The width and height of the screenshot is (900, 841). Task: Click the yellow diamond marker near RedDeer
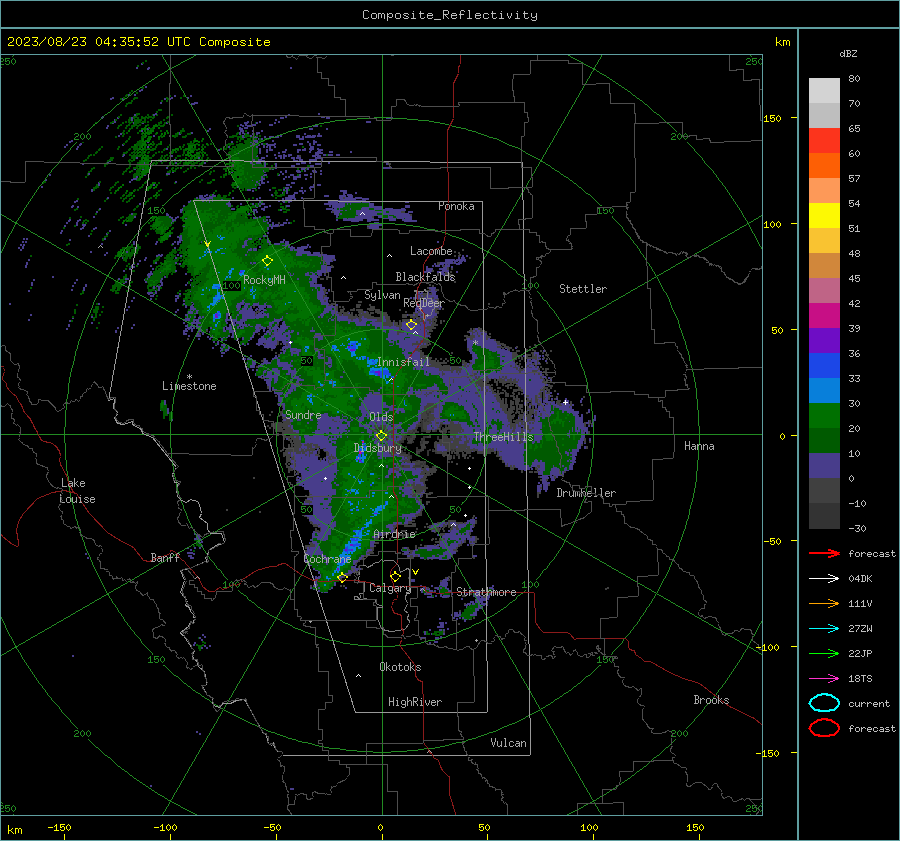pyautogui.click(x=412, y=325)
